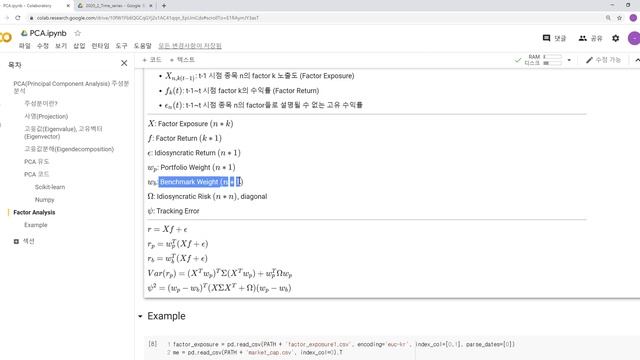Click the Portfolio Weight definition line
640x360 pixels.
point(191,167)
